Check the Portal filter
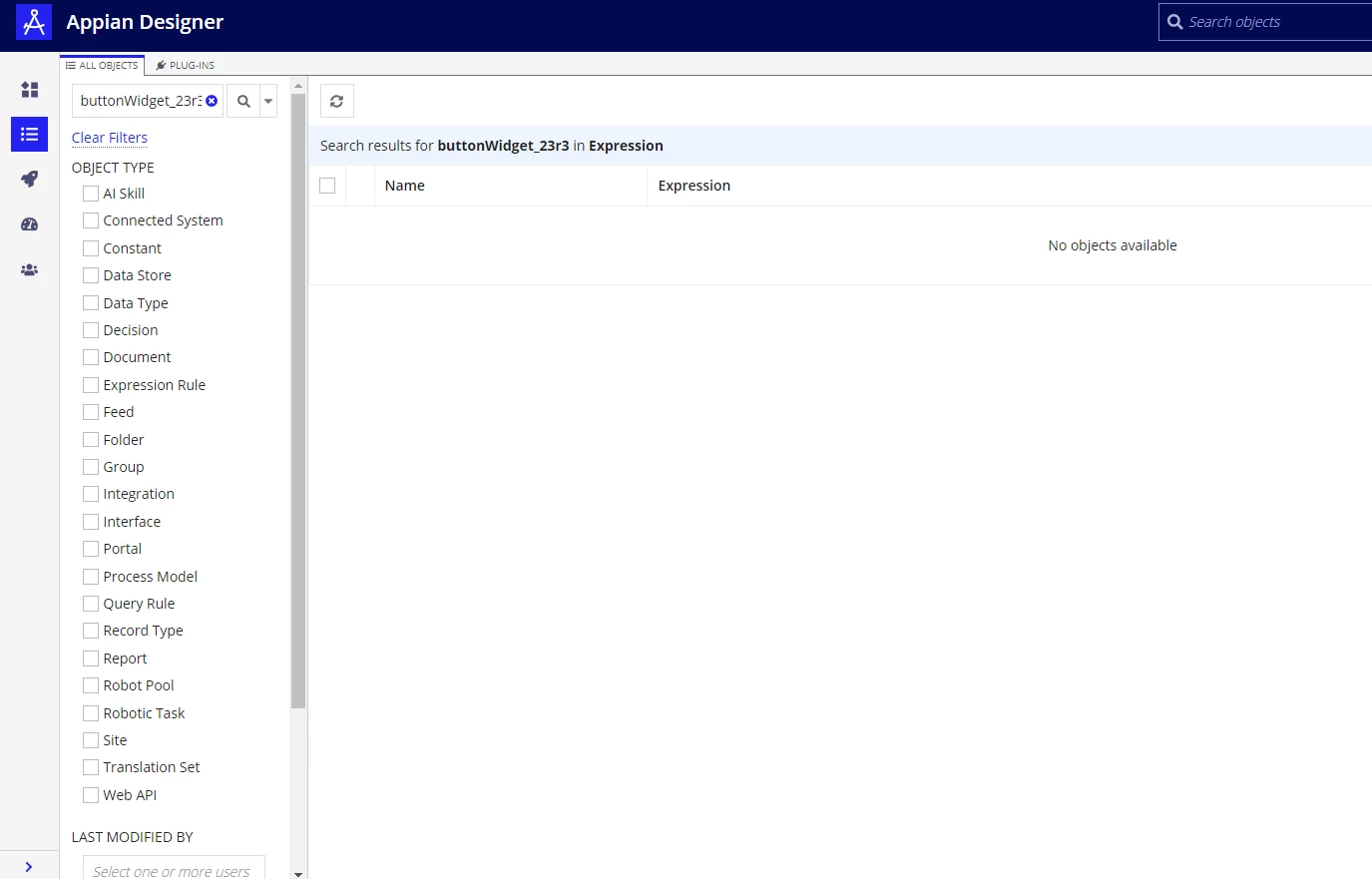 click(x=91, y=549)
